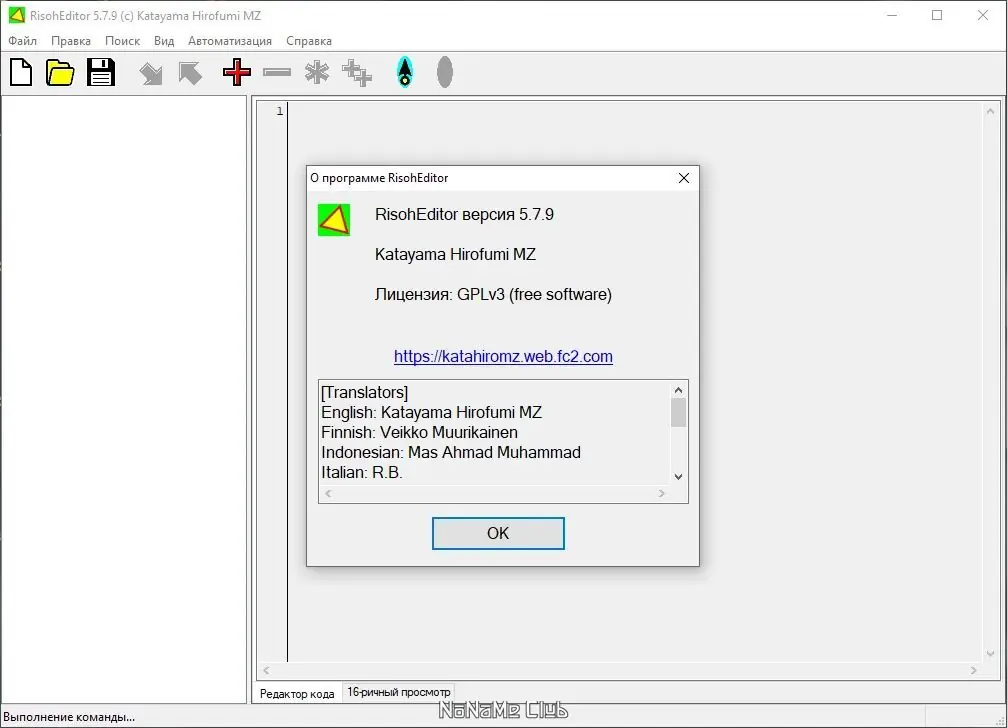Click line number 1 in the editor gutter

(x=280, y=111)
